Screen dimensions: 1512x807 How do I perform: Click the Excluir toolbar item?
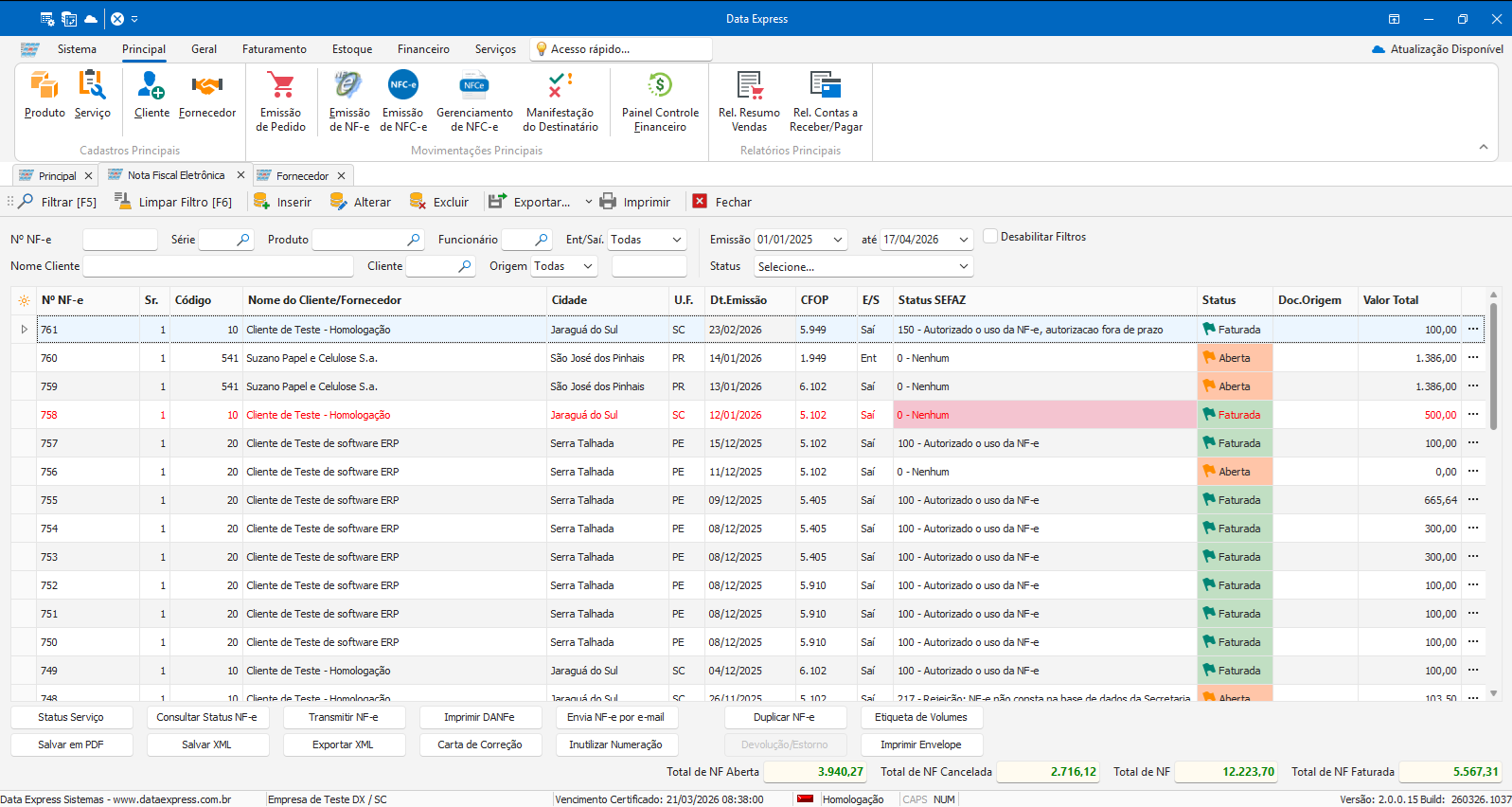click(x=438, y=202)
